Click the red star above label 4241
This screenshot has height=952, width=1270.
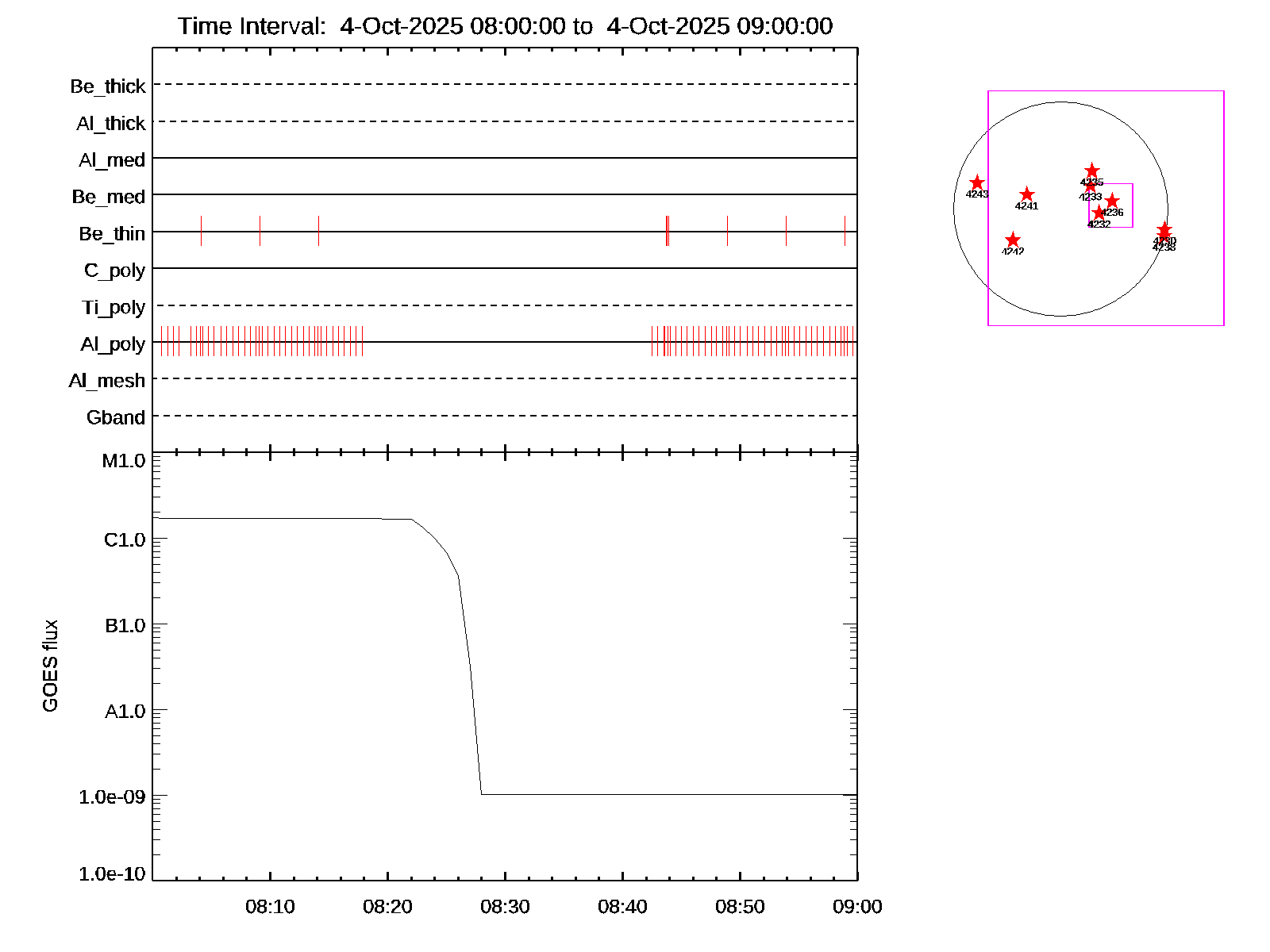point(1026,194)
